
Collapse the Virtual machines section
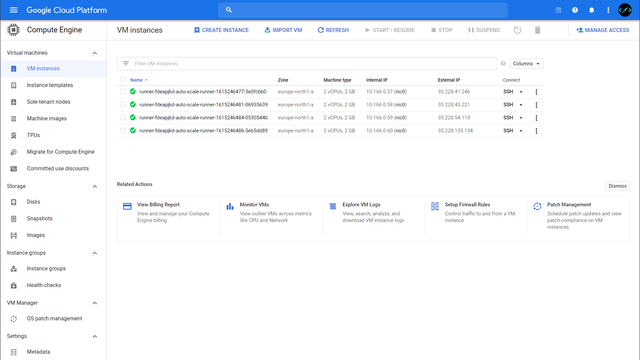coord(95,53)
